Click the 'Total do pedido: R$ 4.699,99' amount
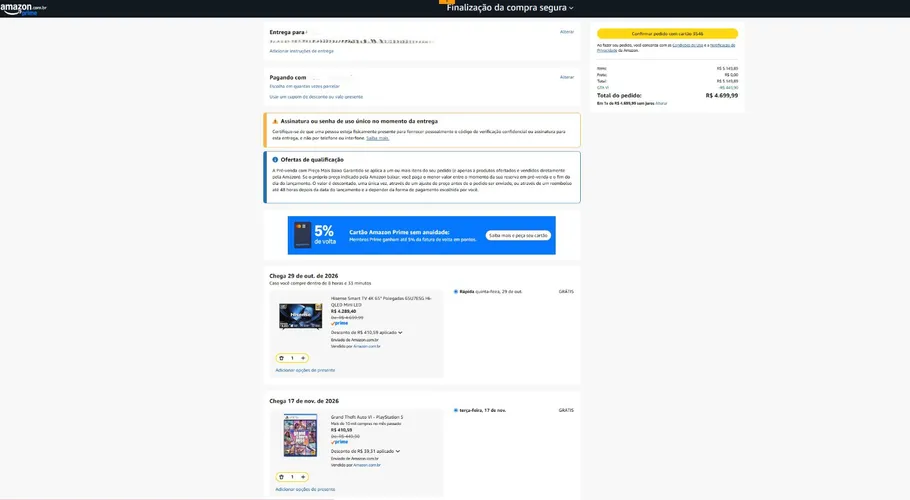 pos(722,95)
